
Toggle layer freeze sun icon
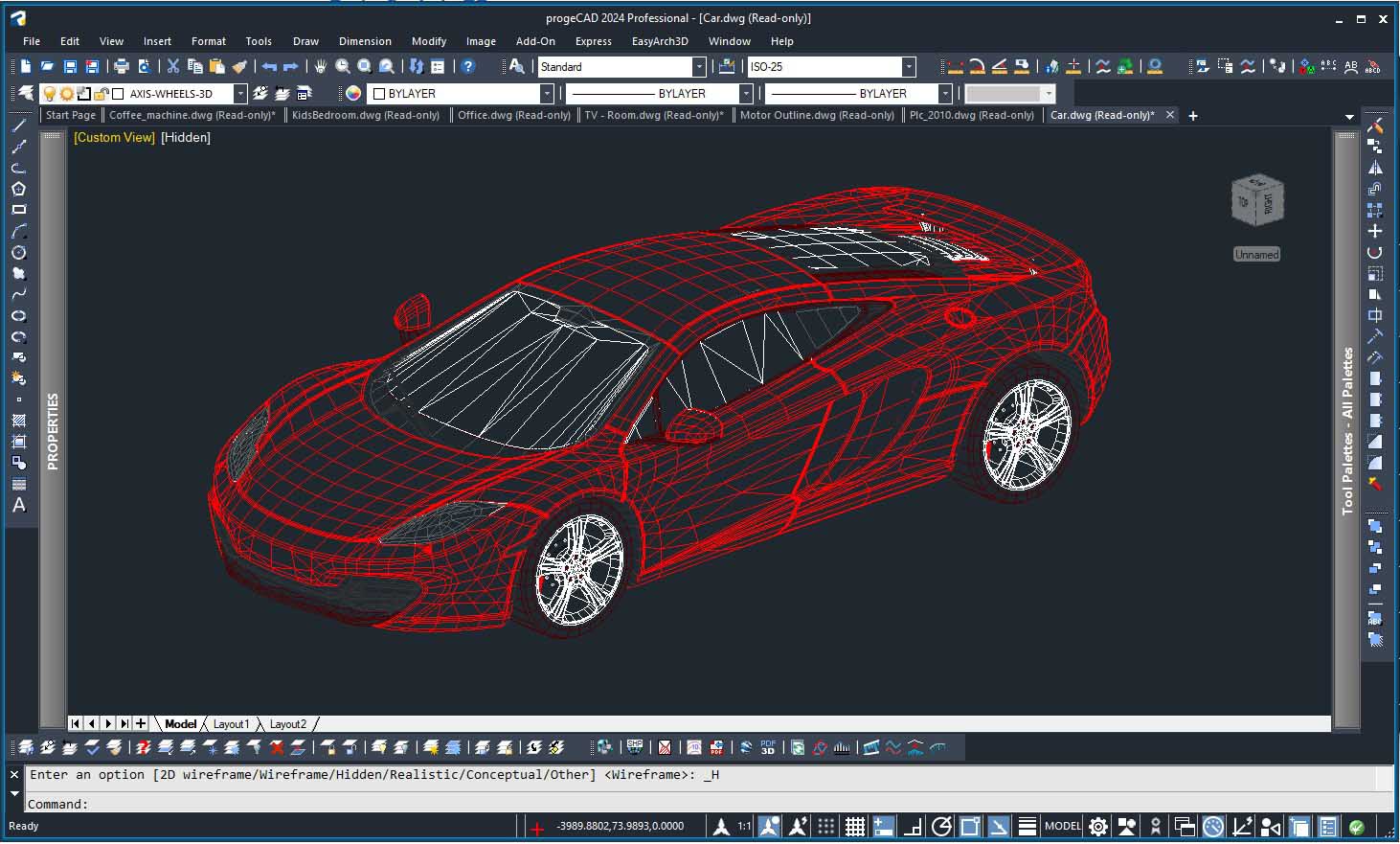(x=67, y=93)
